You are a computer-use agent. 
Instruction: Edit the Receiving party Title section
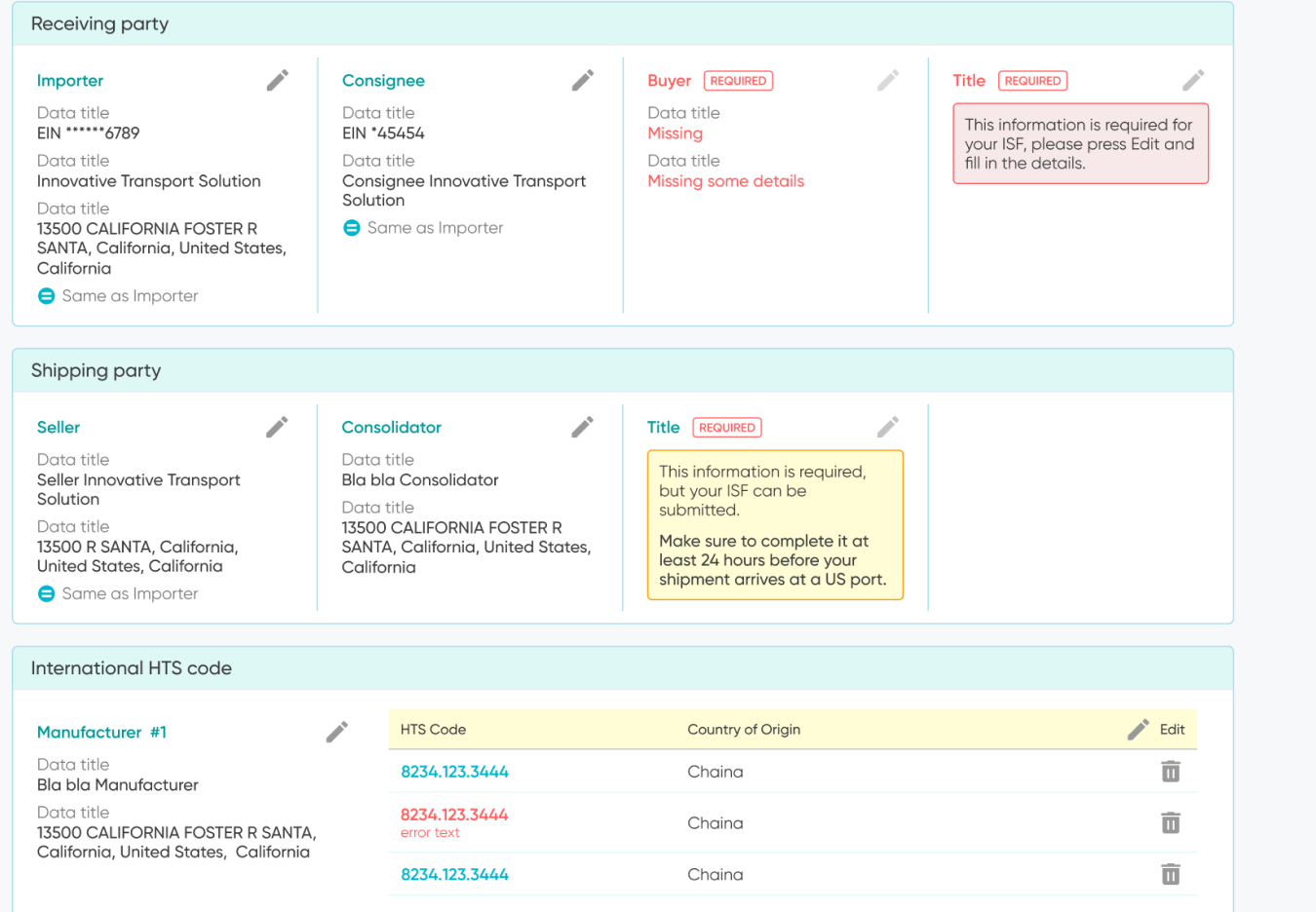[x=1193, y=80]
